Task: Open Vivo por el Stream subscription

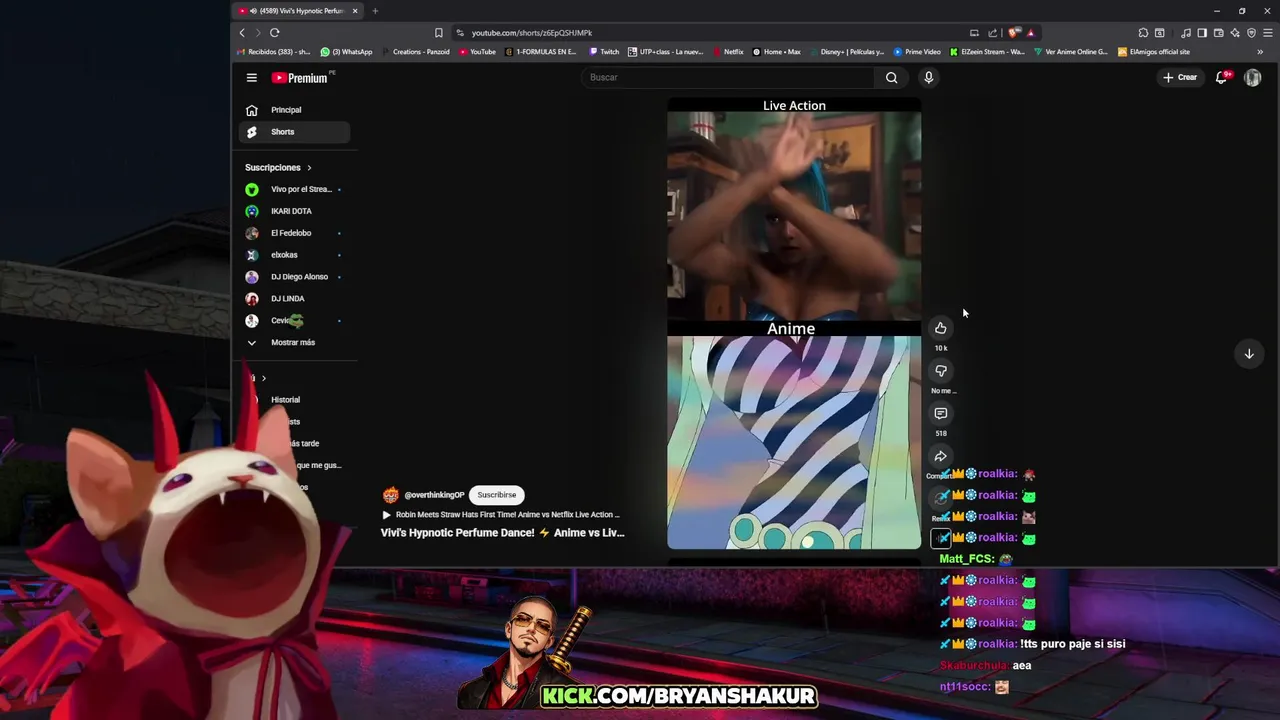Action: tap(294, 189)
